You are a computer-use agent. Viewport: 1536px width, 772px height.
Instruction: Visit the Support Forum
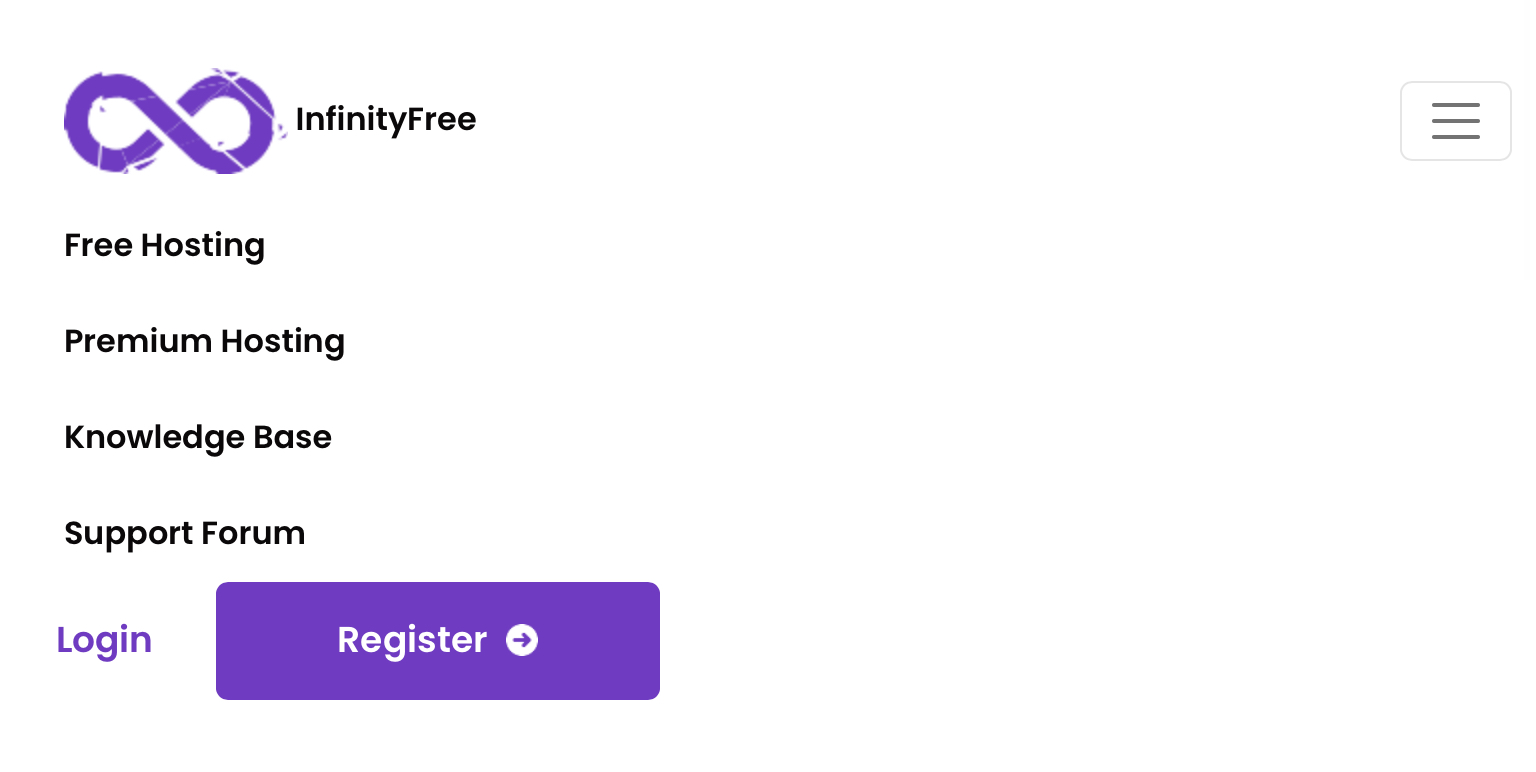coord(184,533)
